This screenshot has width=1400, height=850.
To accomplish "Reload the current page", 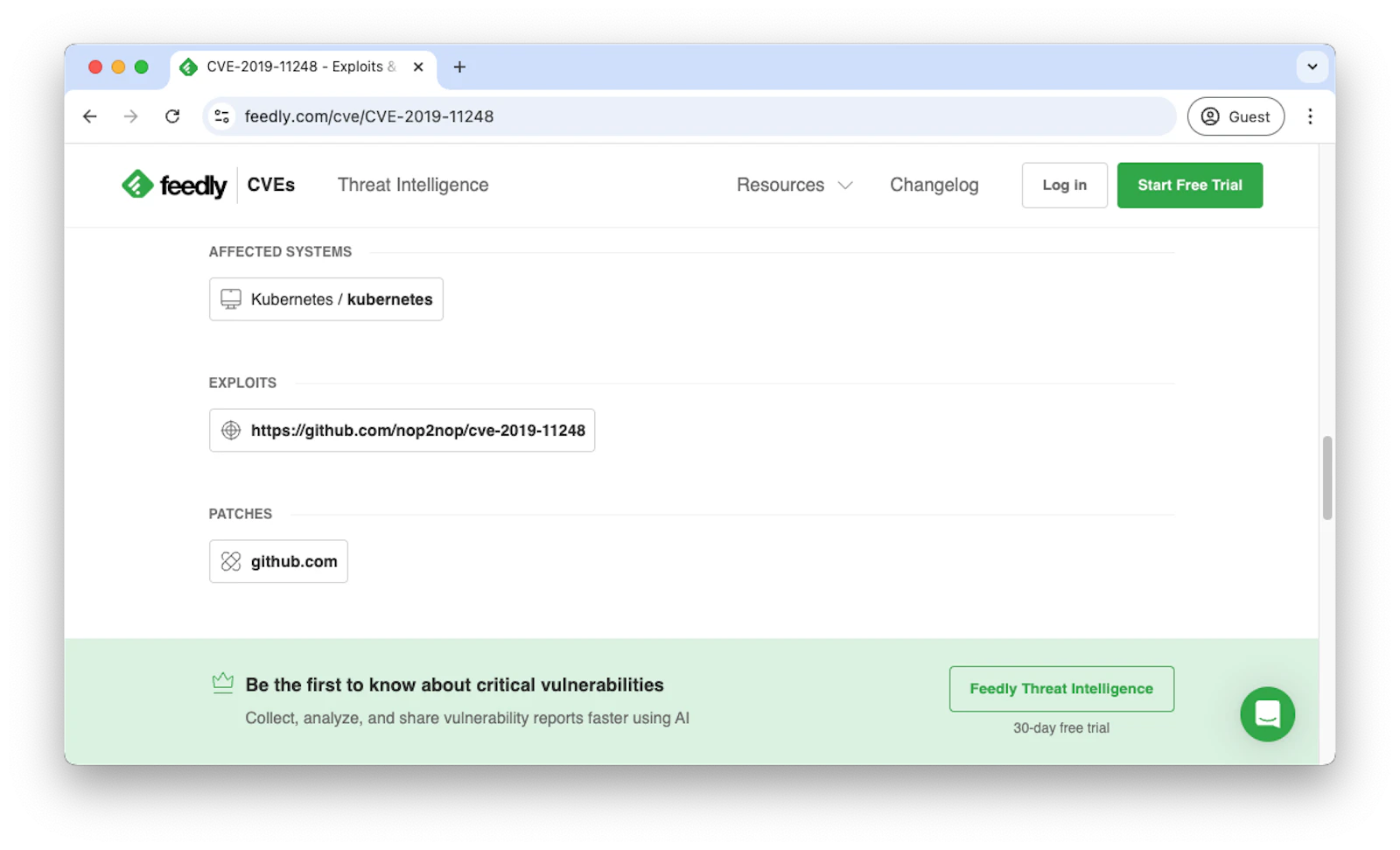I will (x=172, y=116).
